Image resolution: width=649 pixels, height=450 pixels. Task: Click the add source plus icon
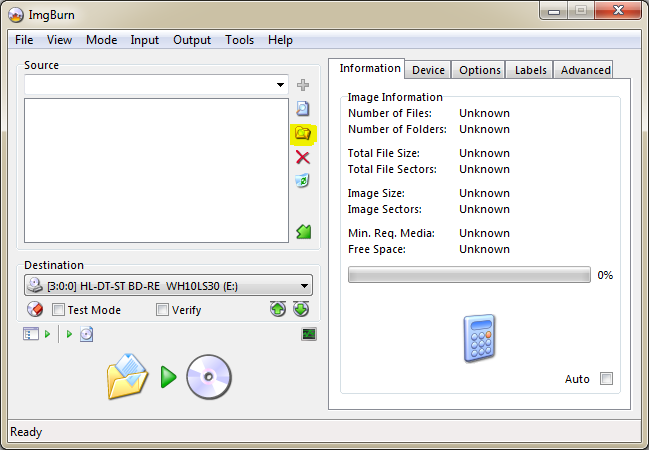point(303,85)
